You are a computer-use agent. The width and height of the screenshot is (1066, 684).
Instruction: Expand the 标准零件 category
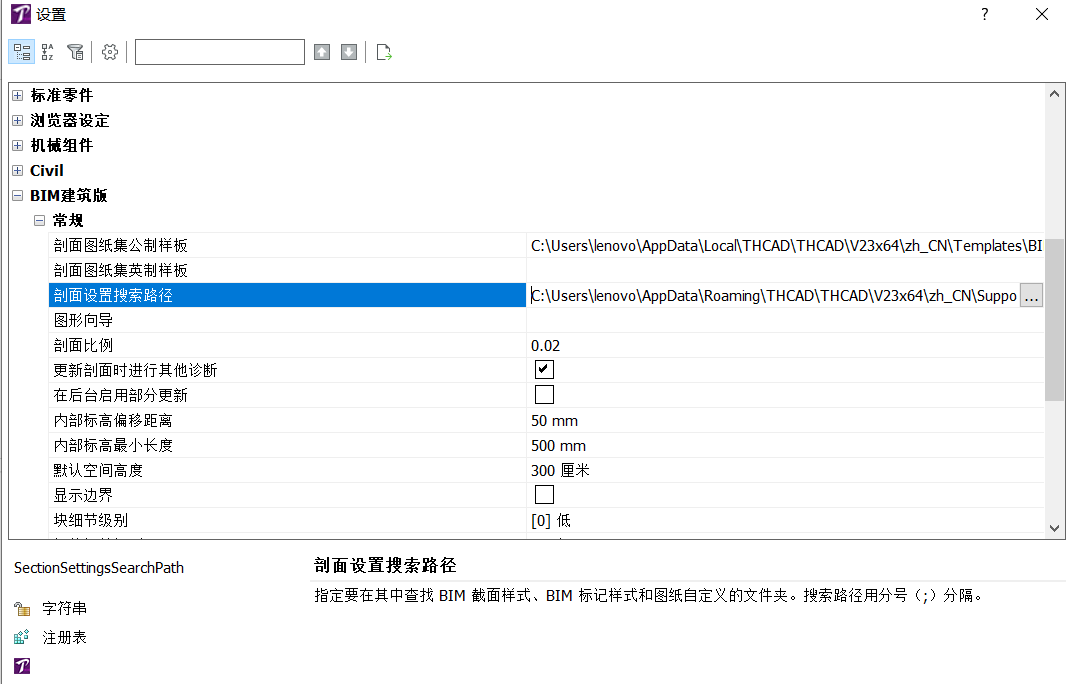point(18,95)
